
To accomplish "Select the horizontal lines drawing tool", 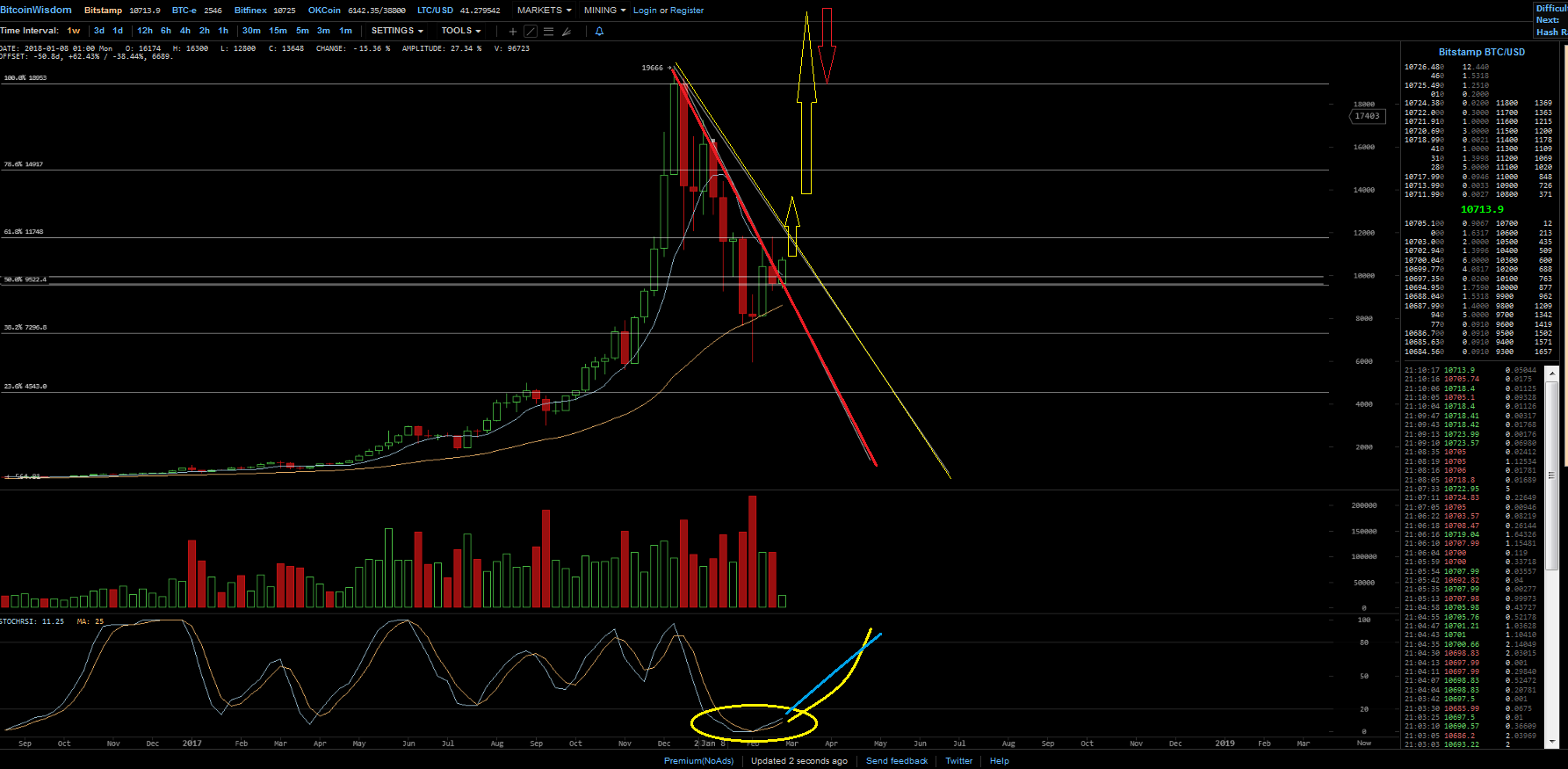I will coord(548,32).
